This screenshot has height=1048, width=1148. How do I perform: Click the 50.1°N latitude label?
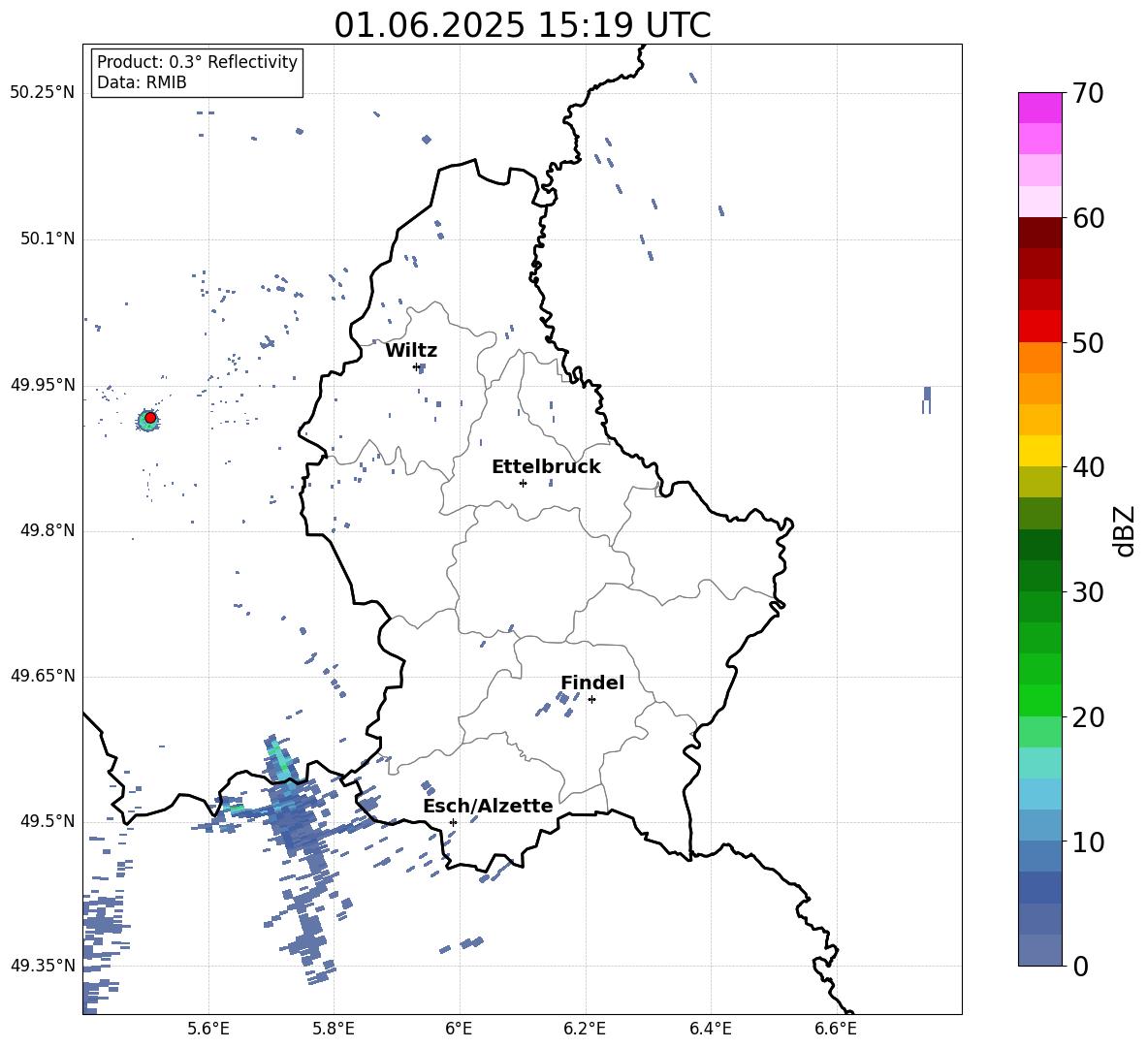coord(47,238)
